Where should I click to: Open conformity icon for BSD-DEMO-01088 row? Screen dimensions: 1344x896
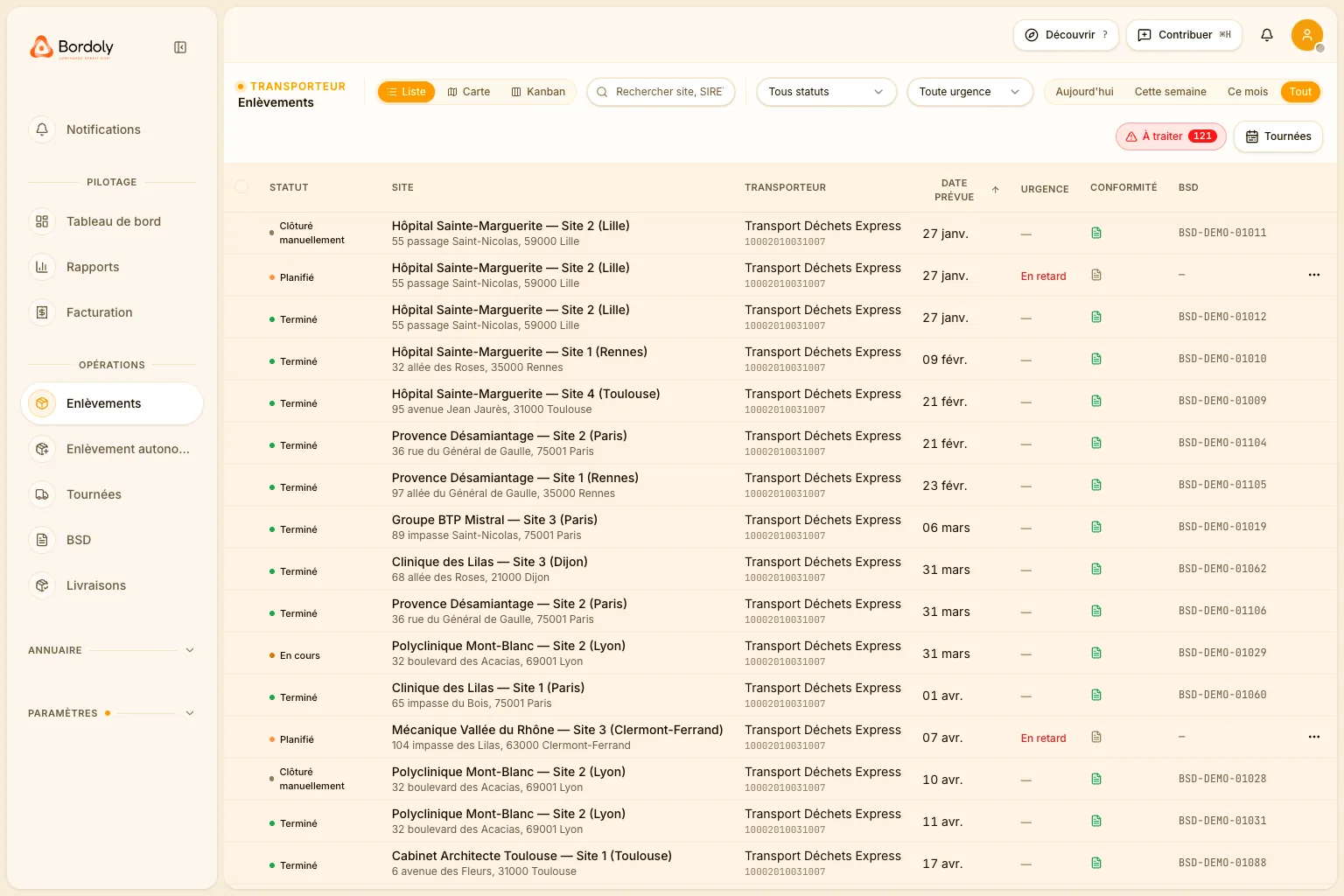tap(1096, 863)
